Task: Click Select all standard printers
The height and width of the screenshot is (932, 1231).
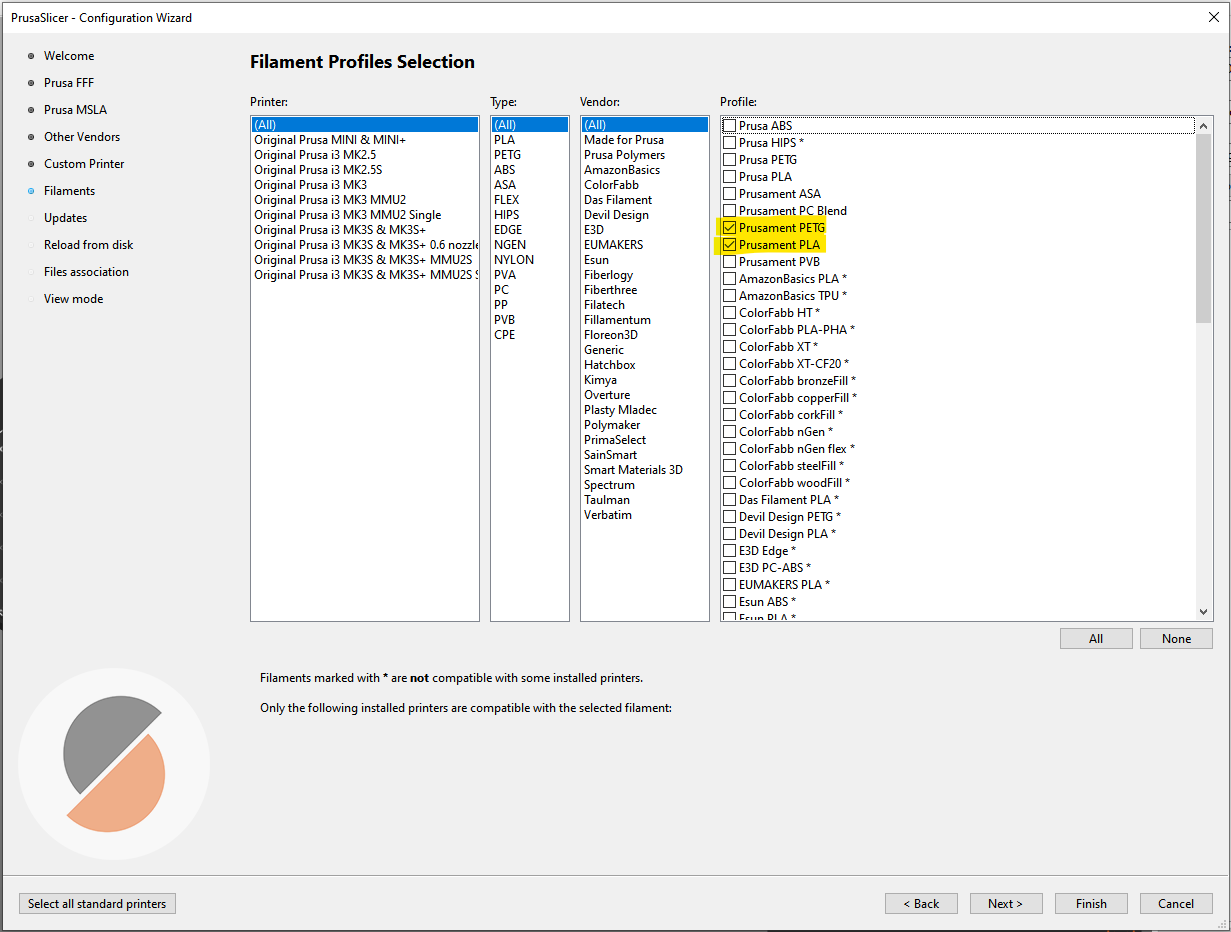Action: point(97,904)
